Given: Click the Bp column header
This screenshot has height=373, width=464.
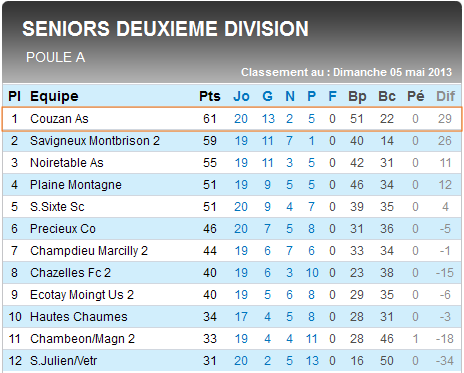Looking at the screenshot, I should pyautogui.click(x=357, y=97).
